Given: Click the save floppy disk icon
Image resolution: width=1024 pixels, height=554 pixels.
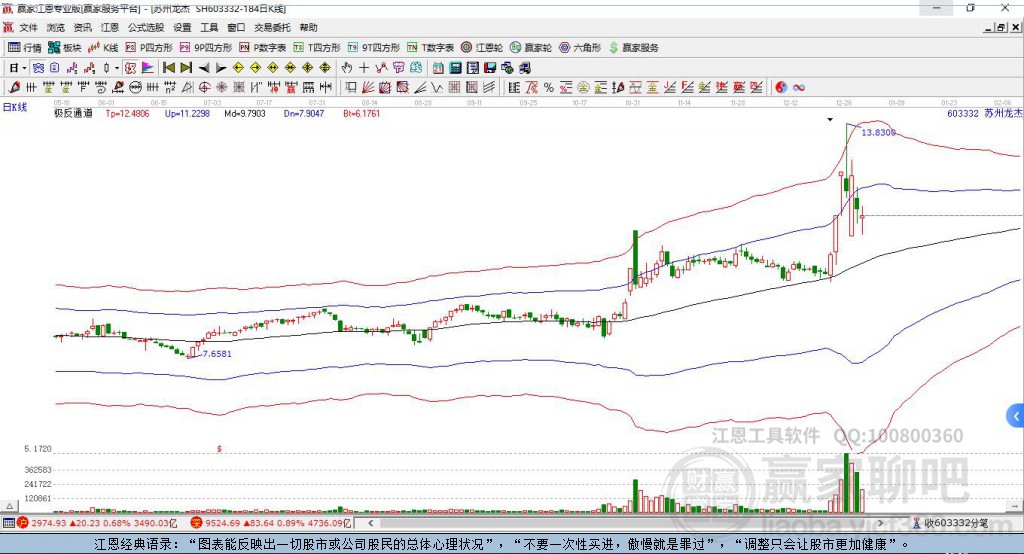Looking at the screenshot, I should (x=490, y=67).
